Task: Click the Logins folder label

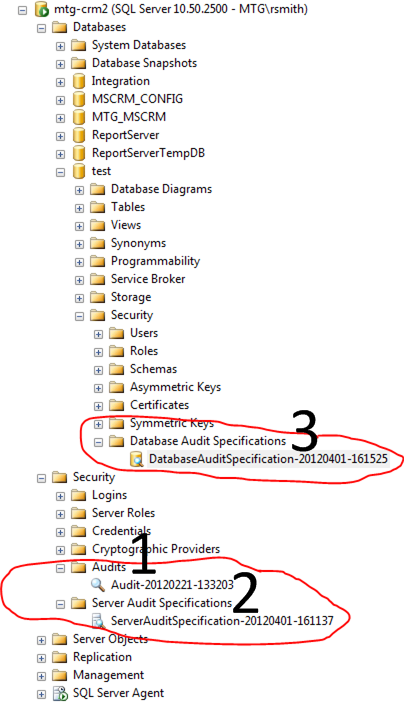Action: tap(109, 495)
